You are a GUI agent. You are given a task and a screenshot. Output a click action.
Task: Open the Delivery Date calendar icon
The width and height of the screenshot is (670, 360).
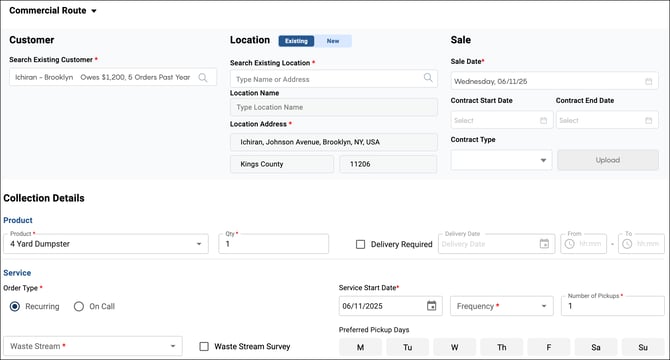pyautogui.click(x=544, y=244)
